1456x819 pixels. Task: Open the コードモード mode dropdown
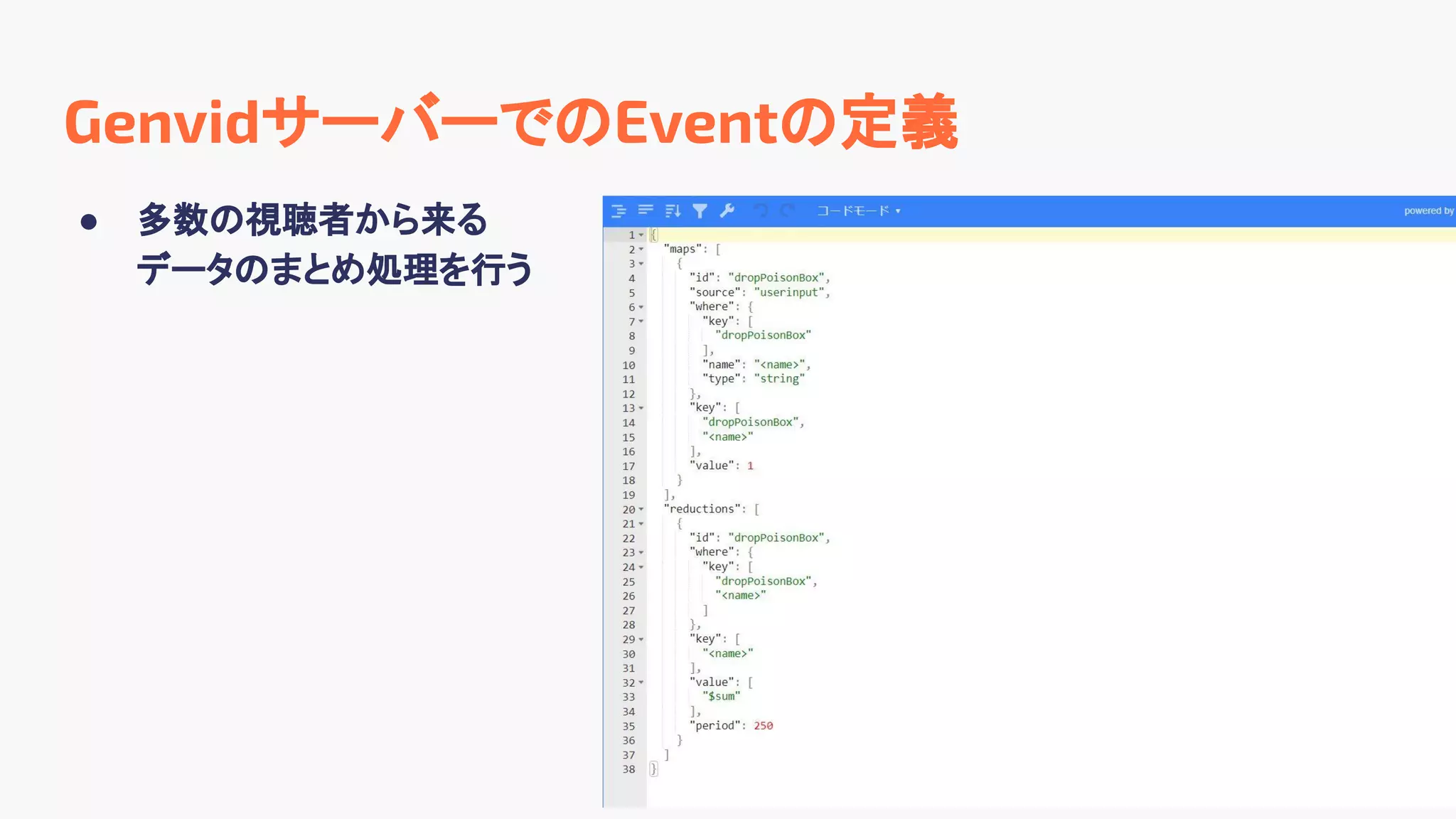[859, 210]
